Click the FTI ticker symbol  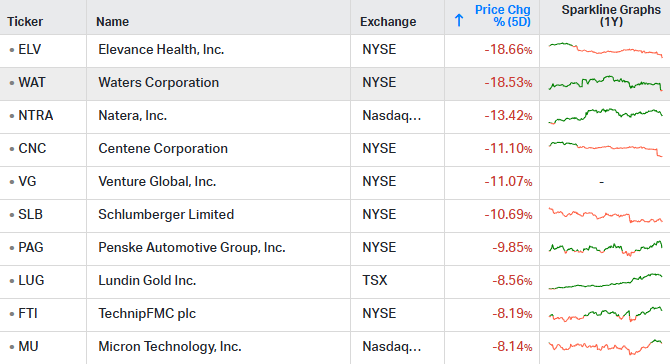pyautogui.click(x=28, y=314)
